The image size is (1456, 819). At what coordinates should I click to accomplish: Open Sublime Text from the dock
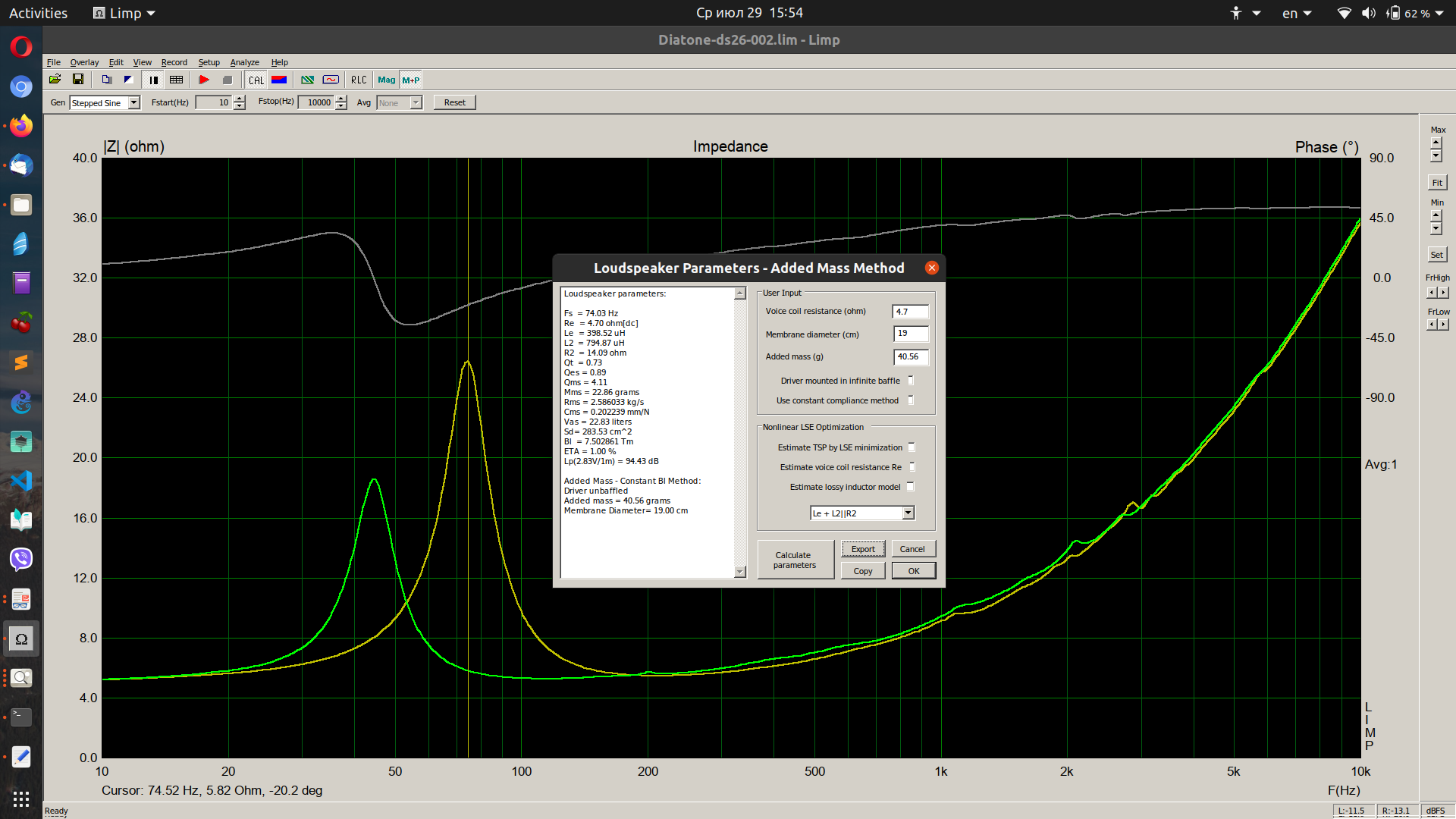tap(21, 362)
